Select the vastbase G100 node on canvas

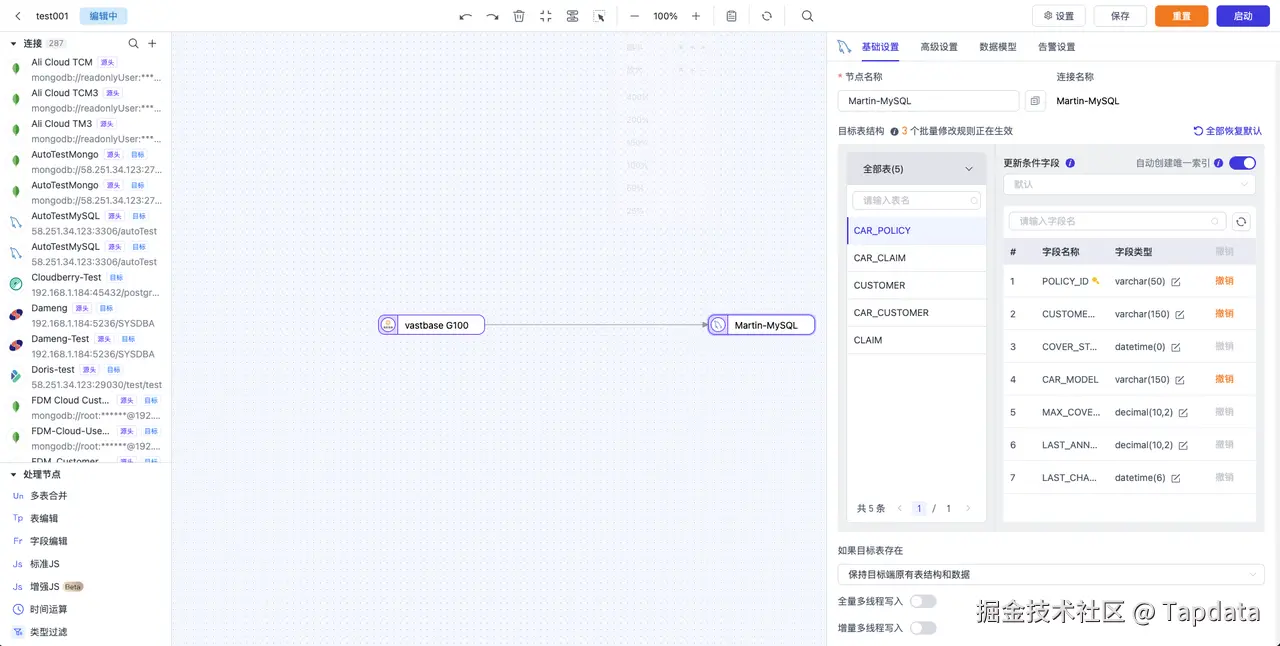[x=431, y=325]
